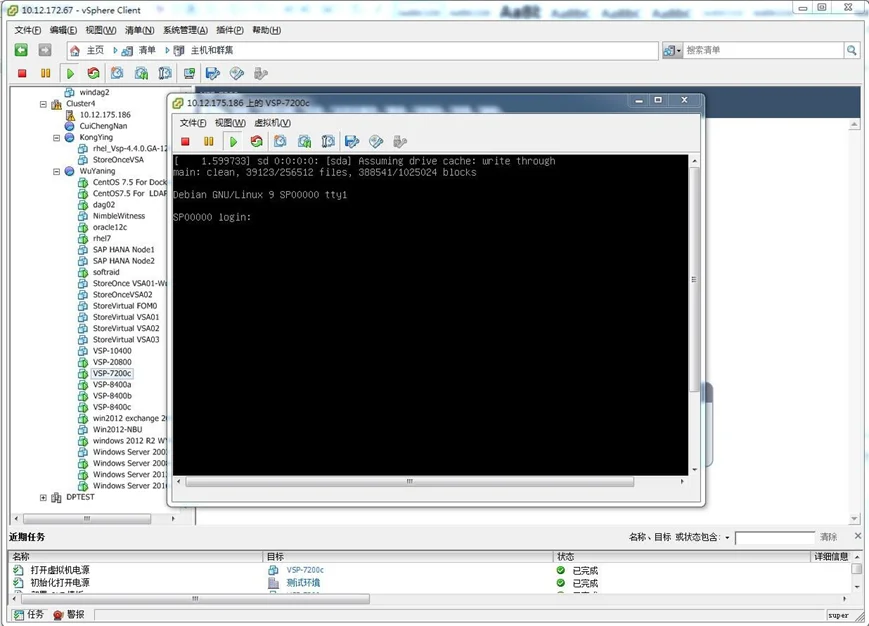869x626 pixels.
Task: Expand the DPTEST tree node
Action: [43, 497]
